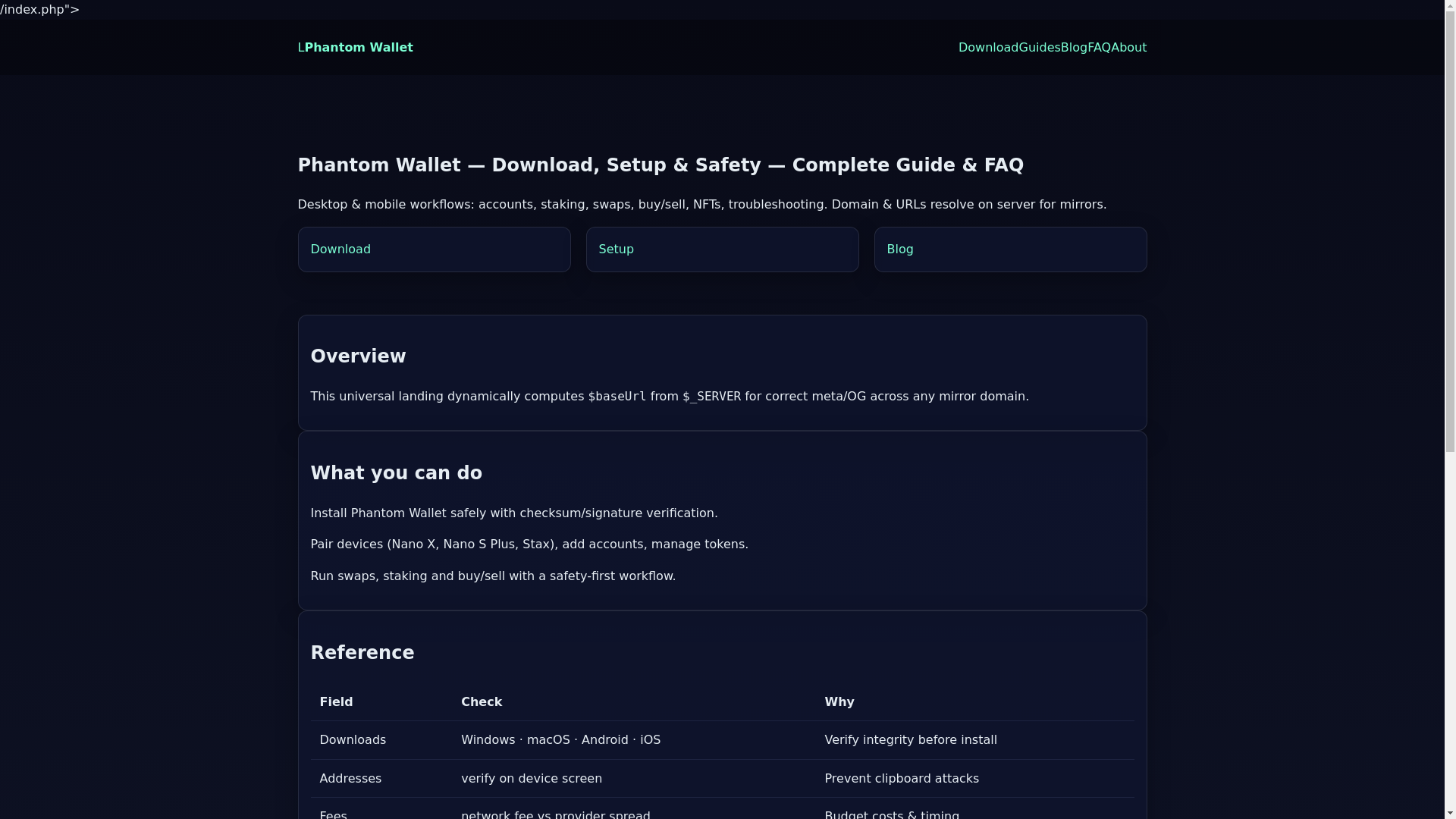The height and width of the screenshot is (819, 1456).
Task: Click the Setup card button
Action: (x=722, y=249)
